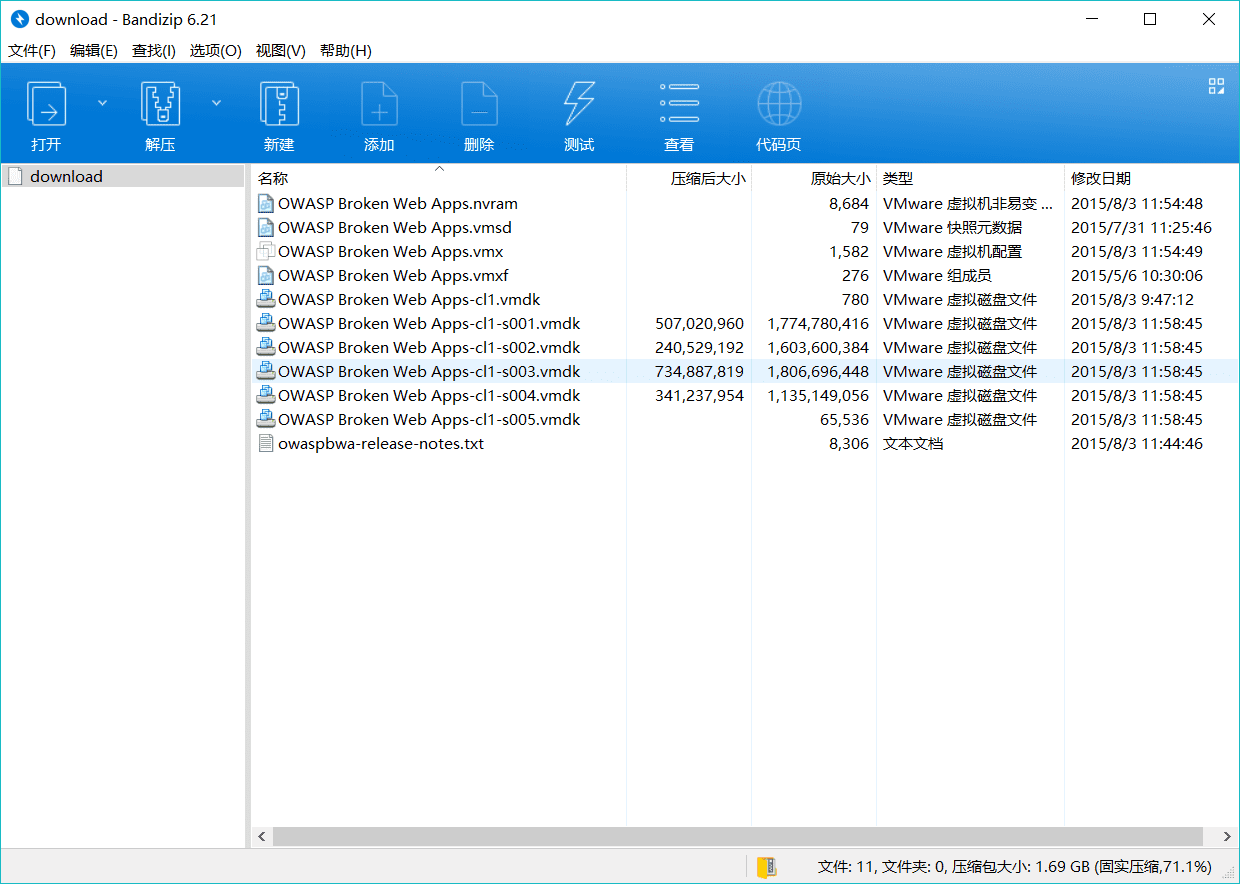Expand the dropdown arrow next to 打开

point(102,102)
